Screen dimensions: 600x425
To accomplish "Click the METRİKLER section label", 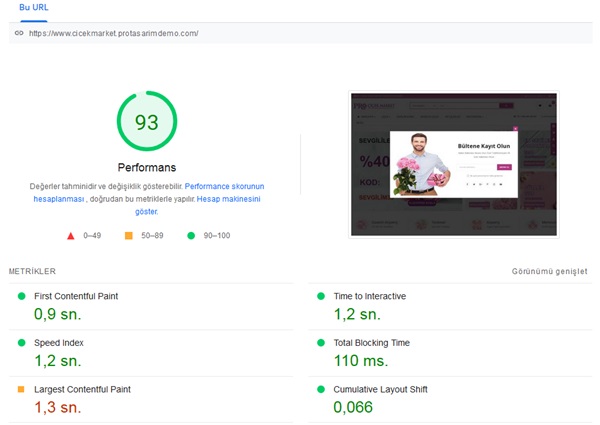I will pyautogui.click(x=32, y=271).
